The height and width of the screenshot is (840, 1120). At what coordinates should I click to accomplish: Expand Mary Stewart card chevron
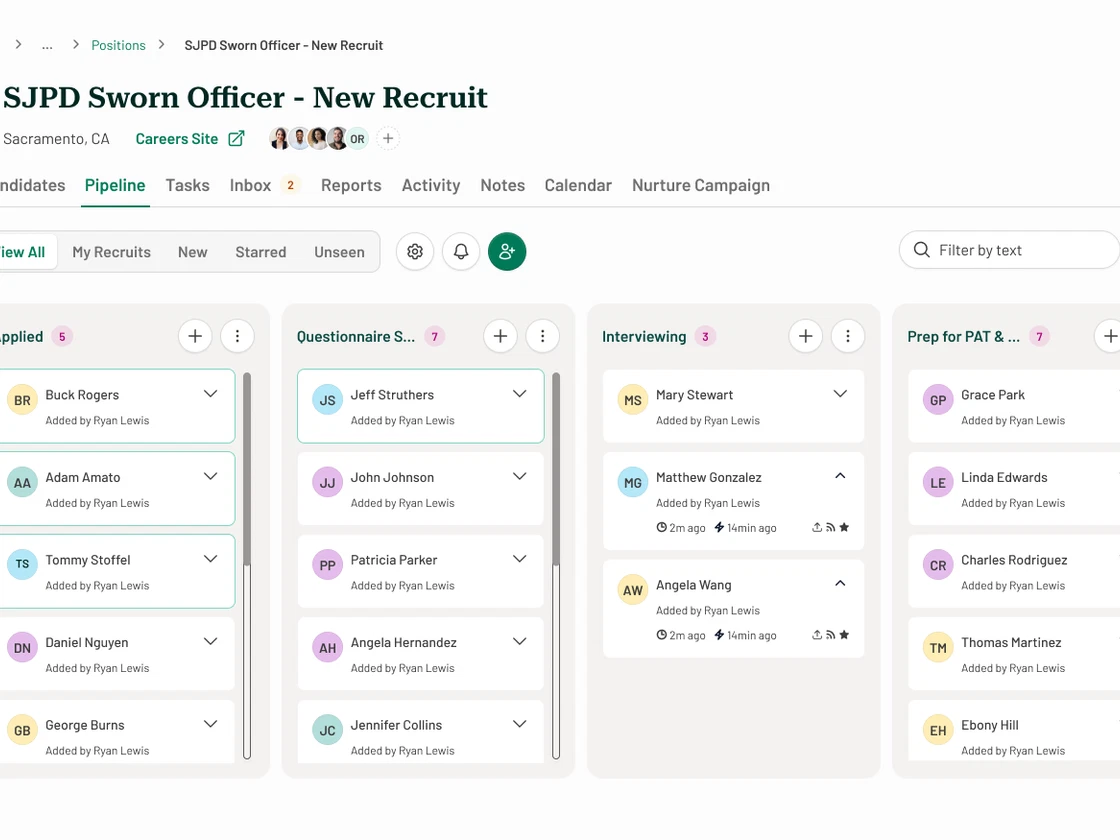(x=840, y=394)
